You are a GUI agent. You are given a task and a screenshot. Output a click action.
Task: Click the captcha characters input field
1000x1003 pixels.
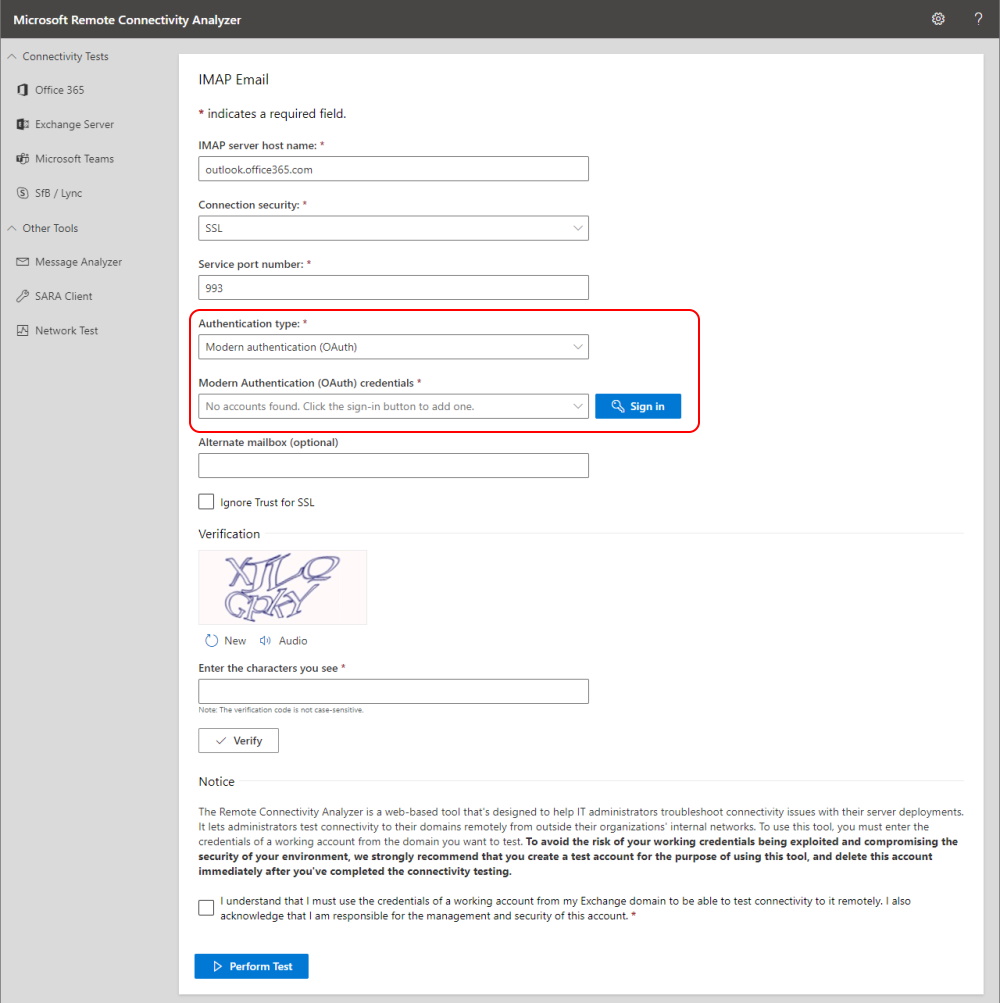[393, 691]
